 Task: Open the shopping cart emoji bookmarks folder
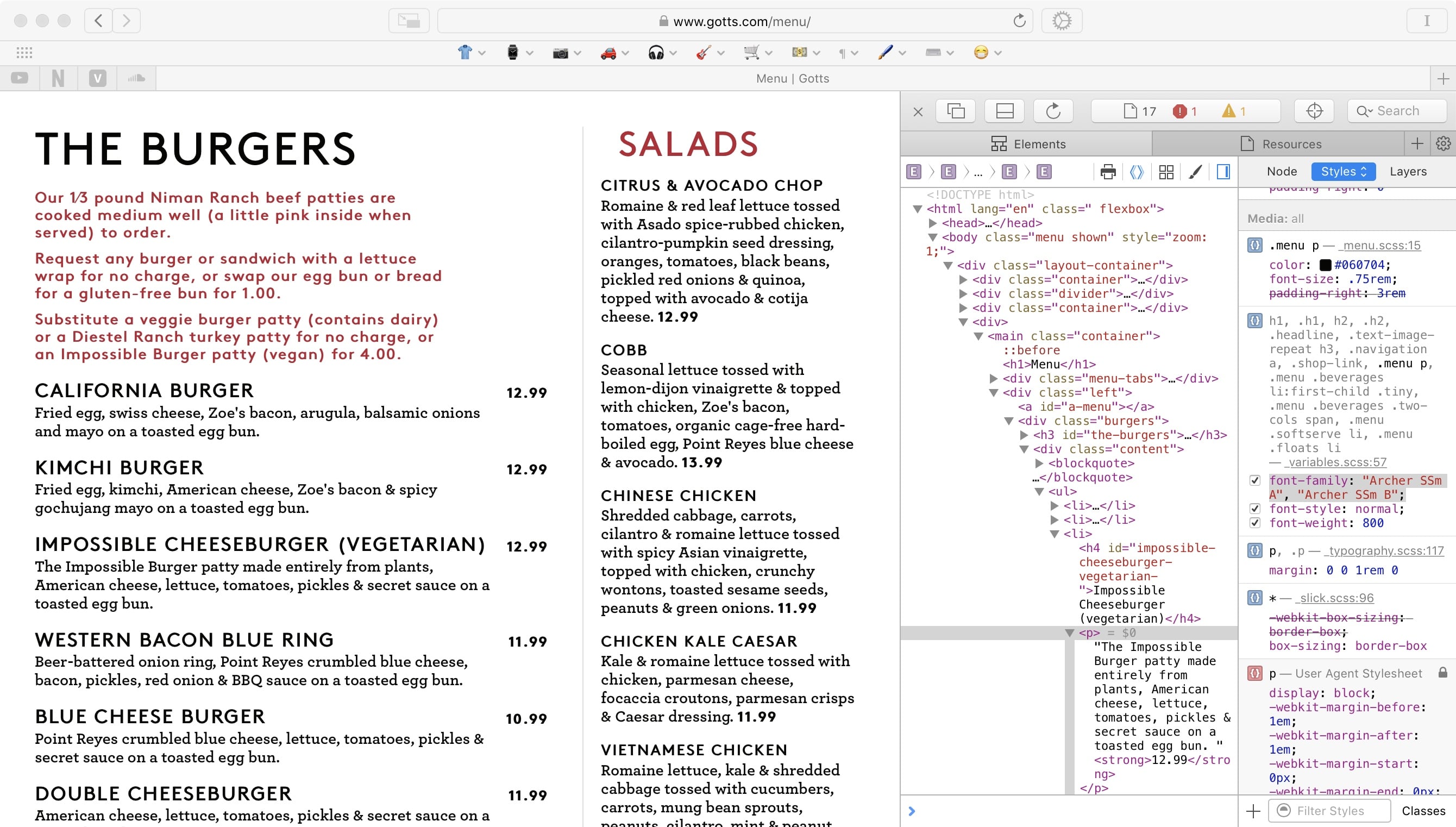(757, 52)
